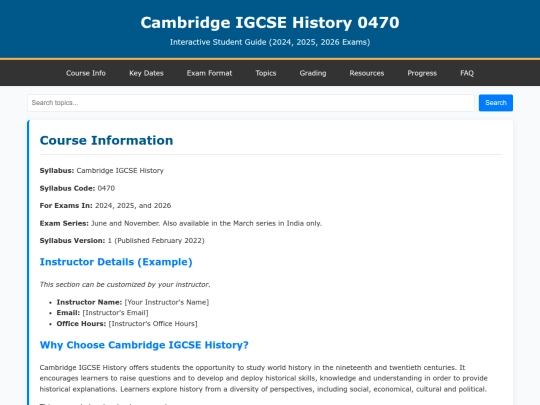Viewport: 540px width, 405px height.
Task: Open the FAQ nav link
Action: [467, 73]
